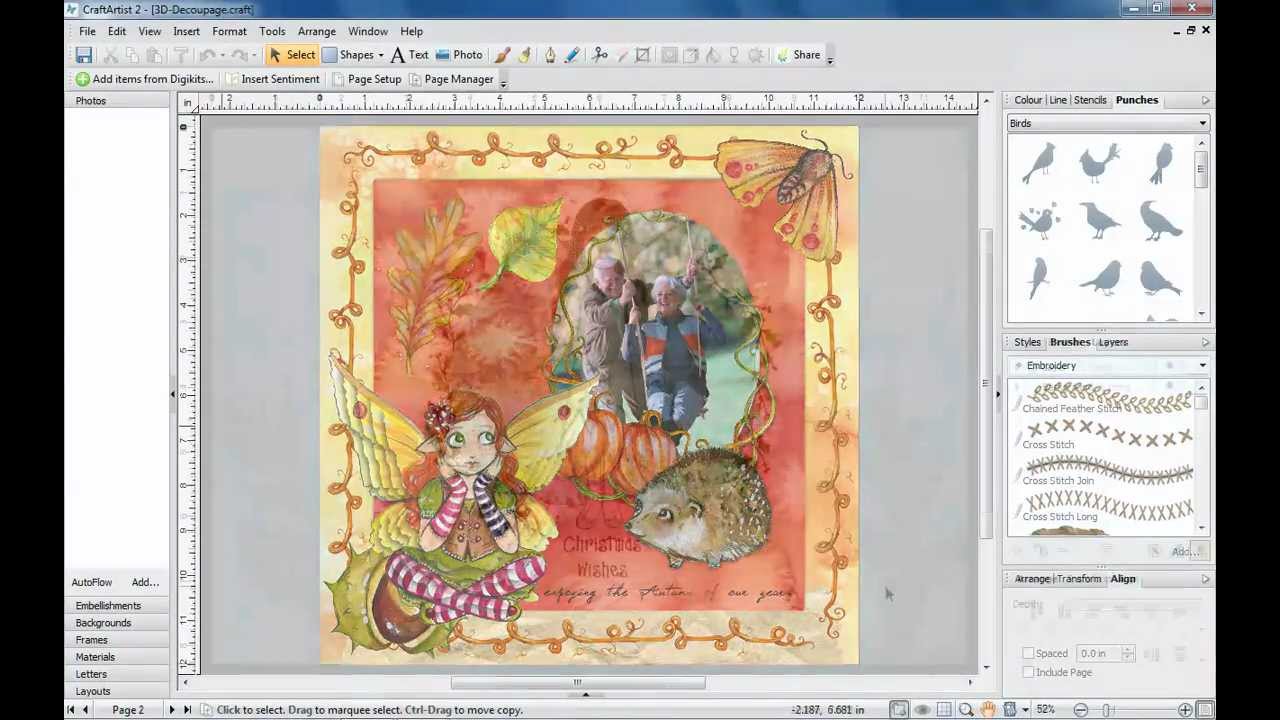The height and width of the screenshot is (720, 1280).
Task: Open the Window menu
Action: tap(368, 31)
